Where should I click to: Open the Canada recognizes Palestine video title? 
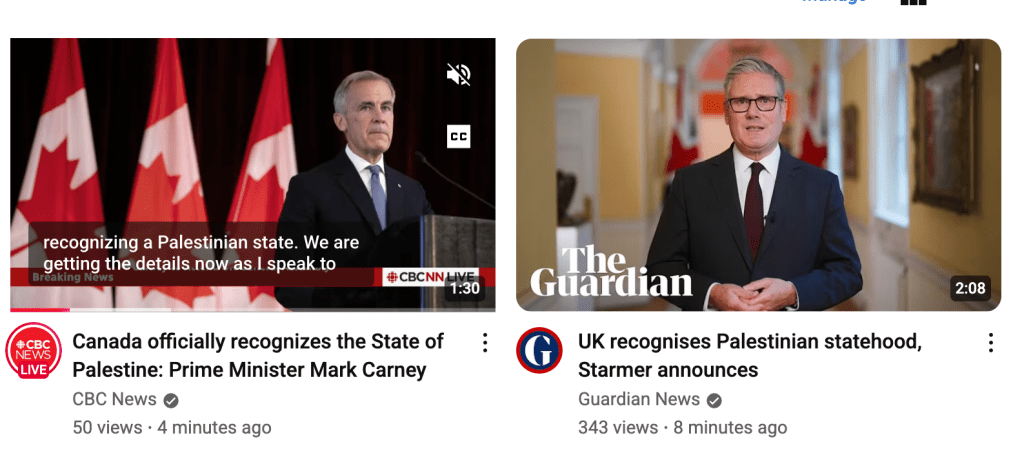[258, 355]
